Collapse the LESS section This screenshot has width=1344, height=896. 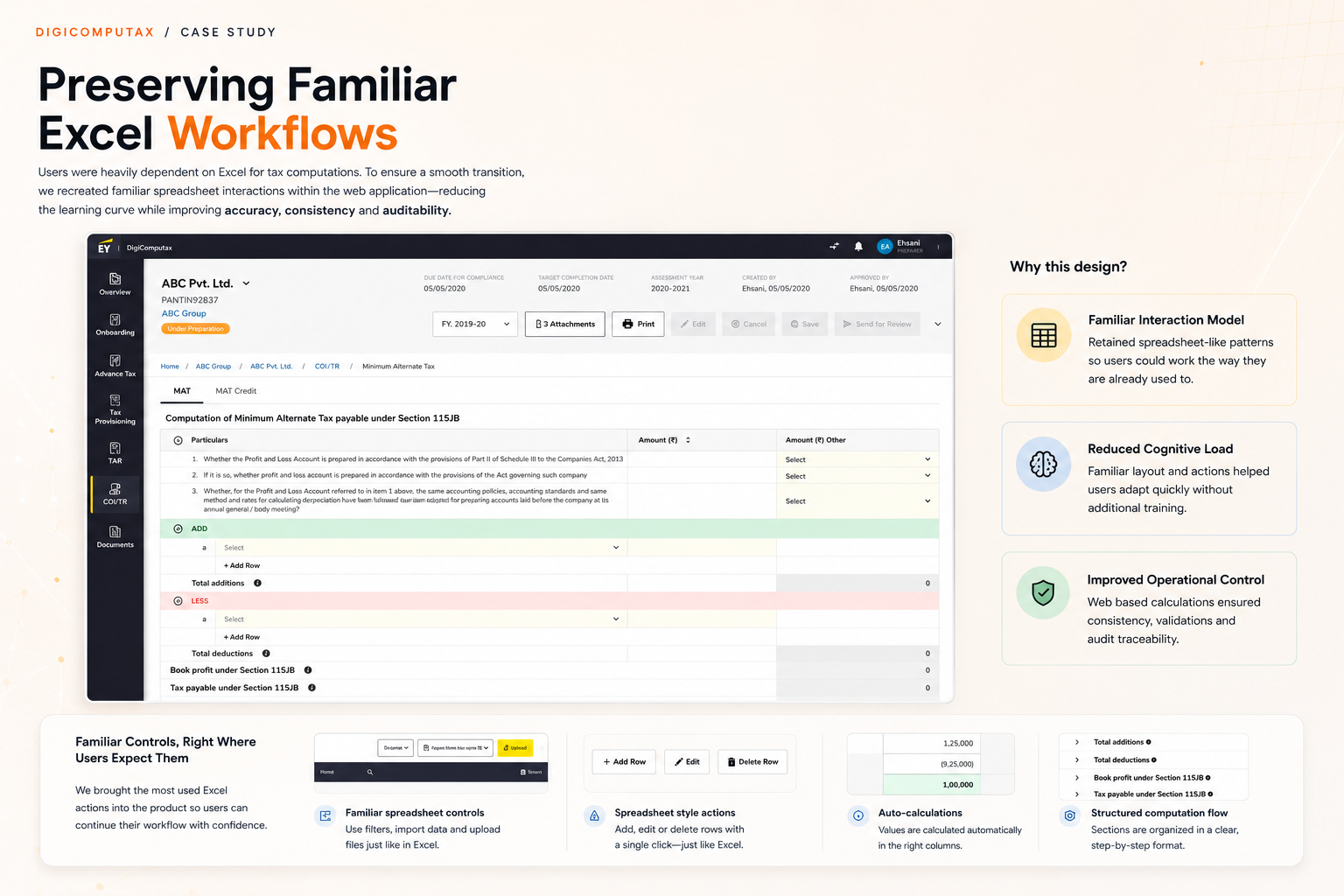(x=178, y=601)
